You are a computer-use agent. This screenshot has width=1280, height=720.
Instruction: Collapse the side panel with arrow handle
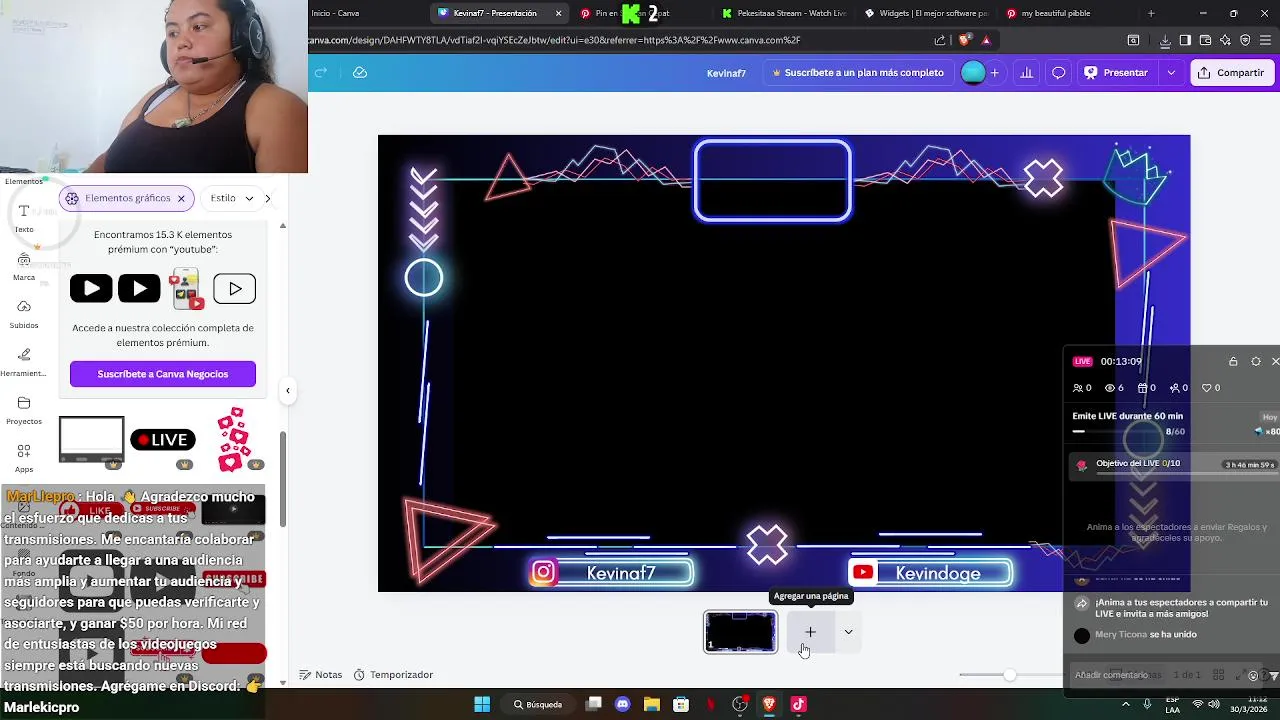click(x=288, y=391)
